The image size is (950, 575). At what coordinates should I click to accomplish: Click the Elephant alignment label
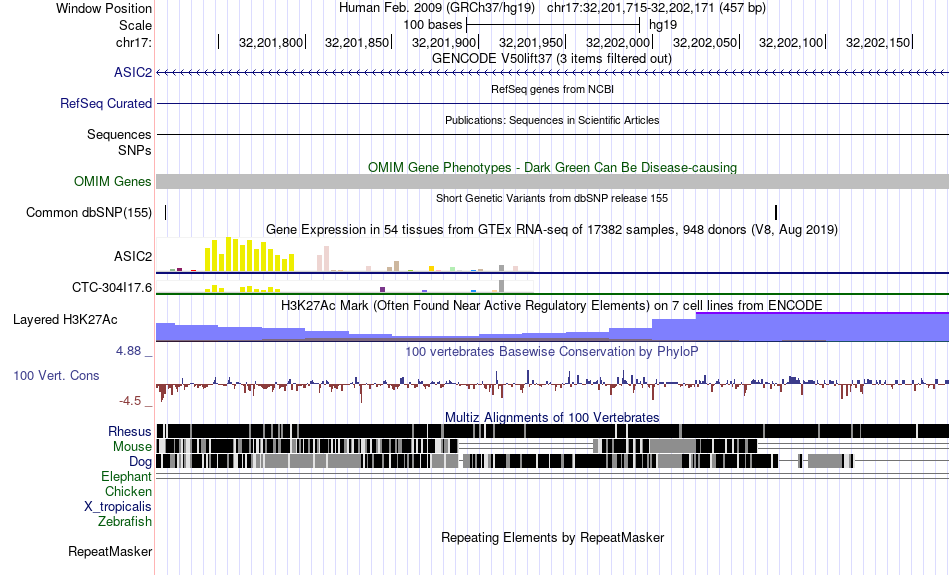126,477
